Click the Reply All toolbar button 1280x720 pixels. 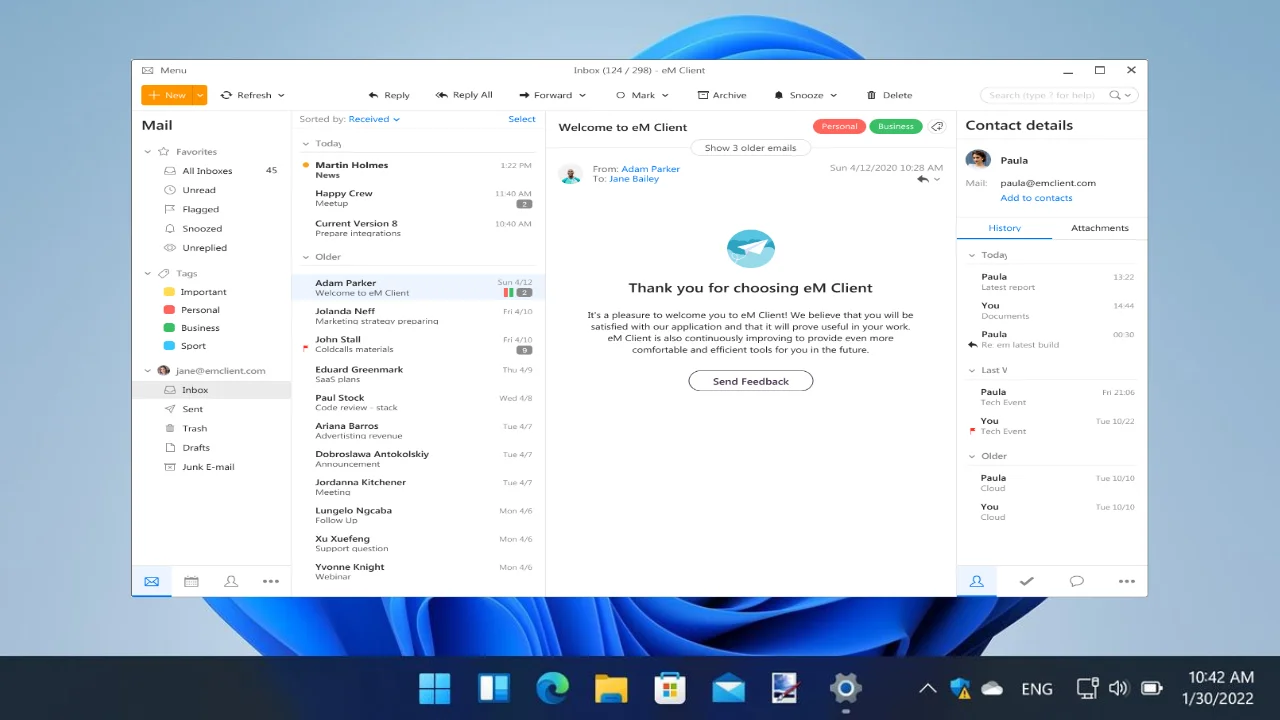tap(464, 95)
